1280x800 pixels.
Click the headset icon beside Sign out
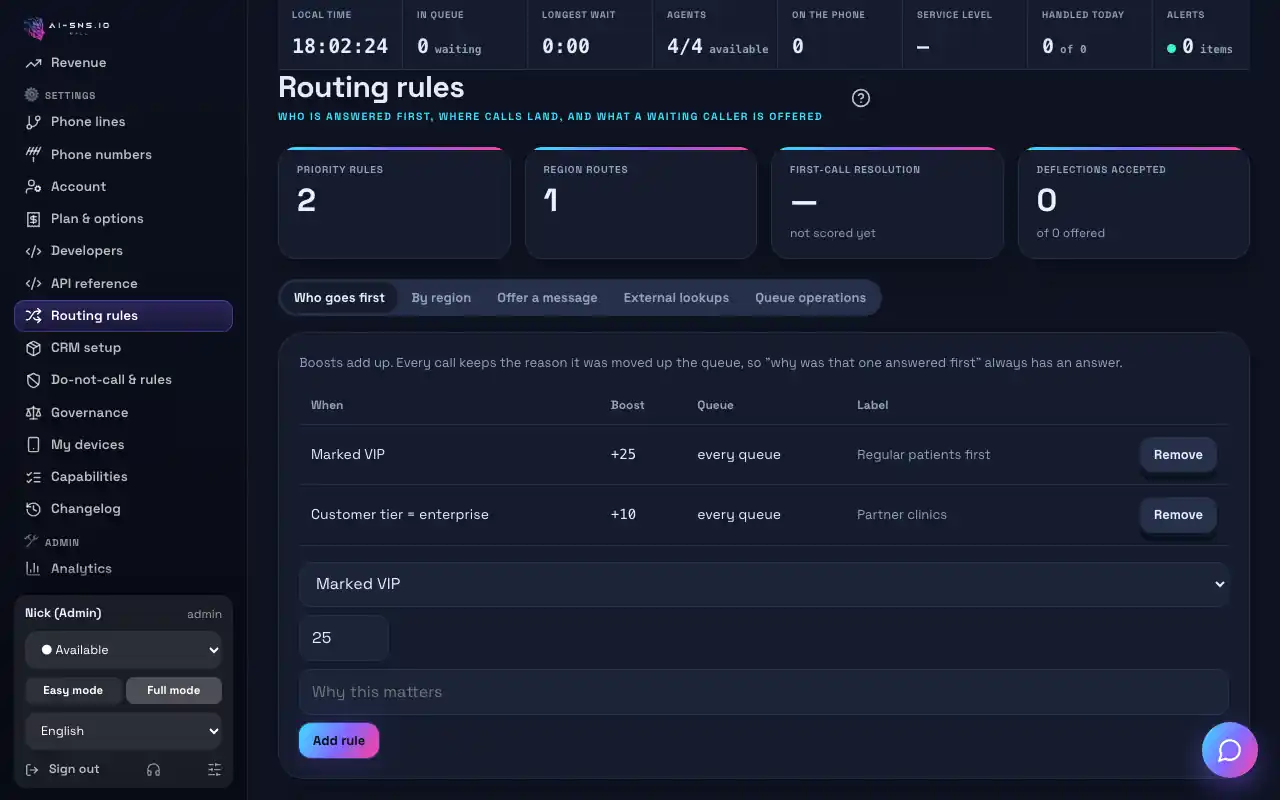coord(154,769)
